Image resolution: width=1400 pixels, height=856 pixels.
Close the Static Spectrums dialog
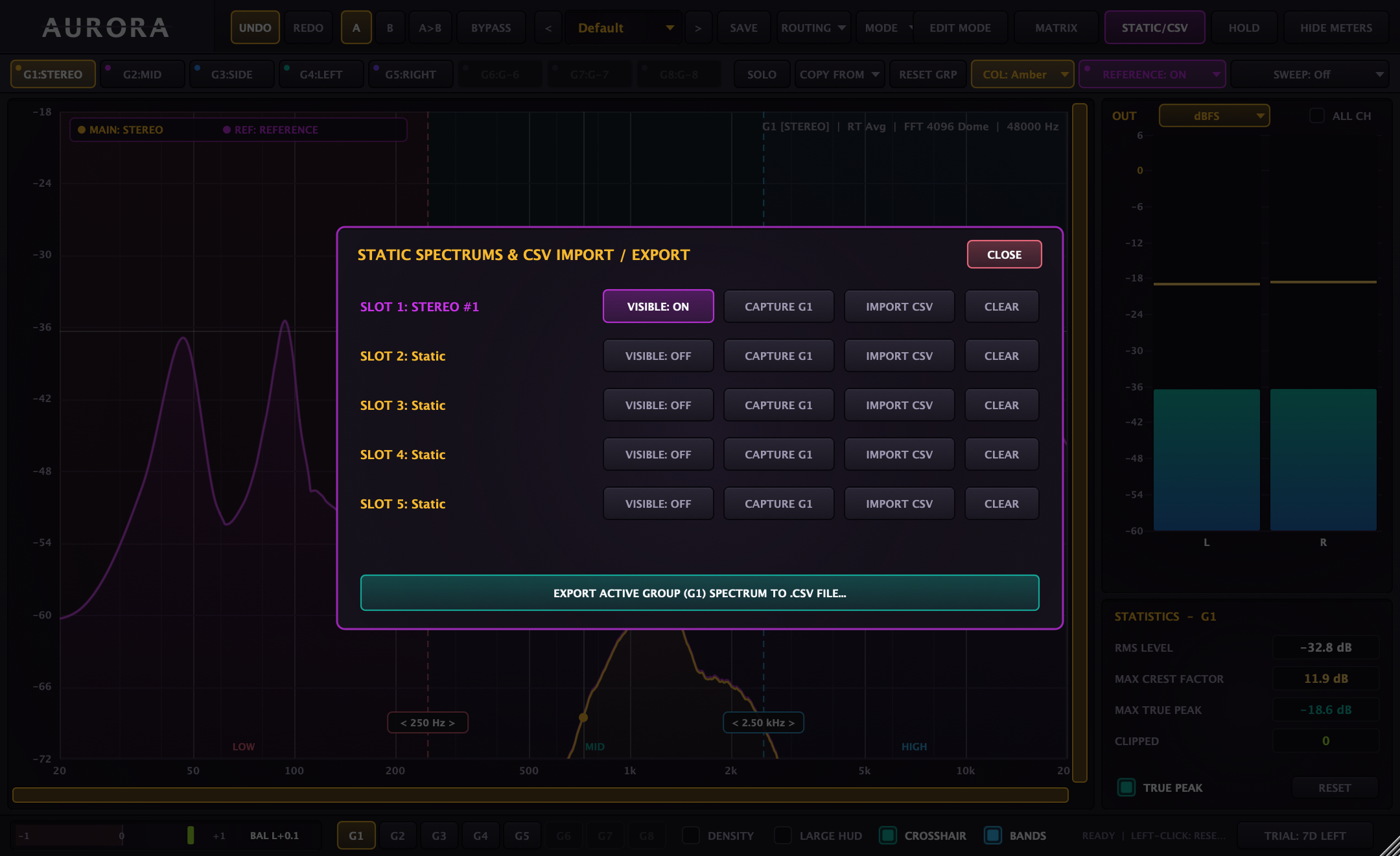1004,254
